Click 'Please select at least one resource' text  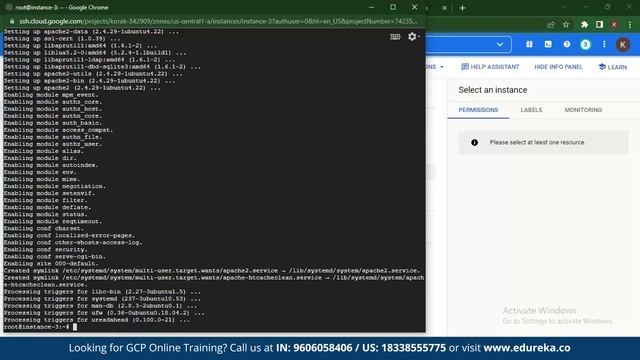tap(537, 142)
